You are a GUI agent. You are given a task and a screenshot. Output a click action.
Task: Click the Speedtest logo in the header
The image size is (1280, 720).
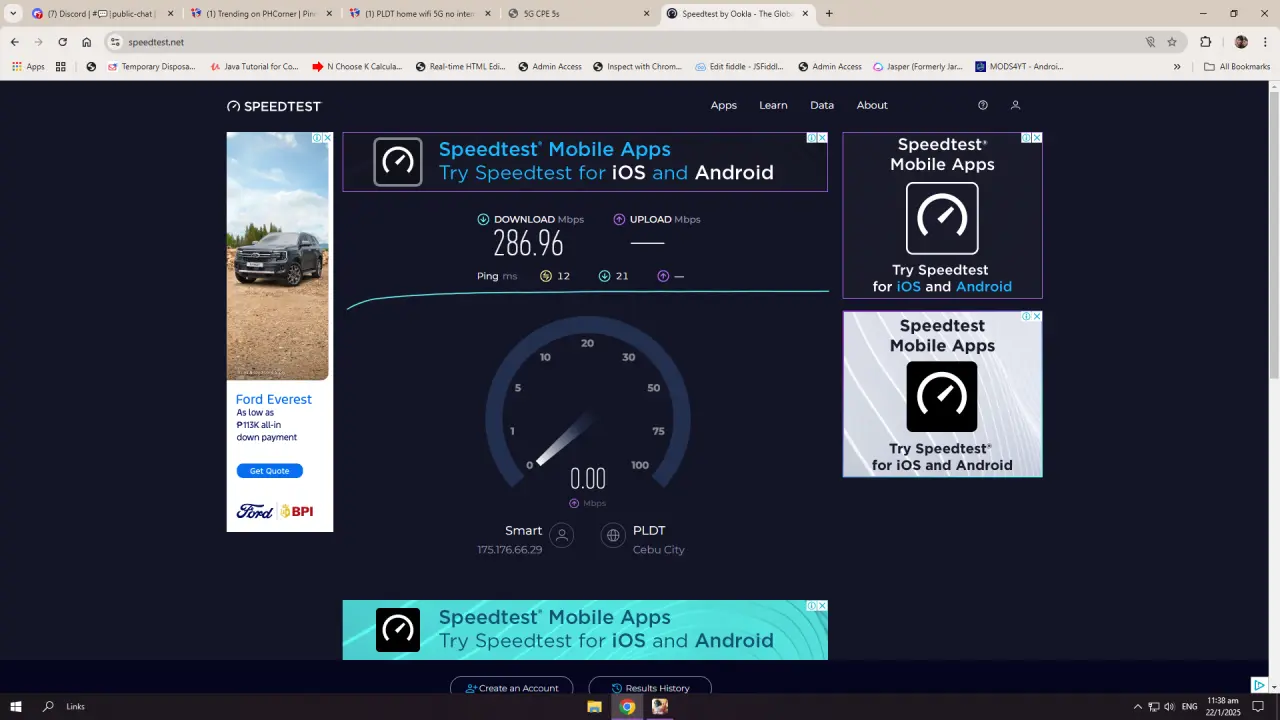pos(274,106)
